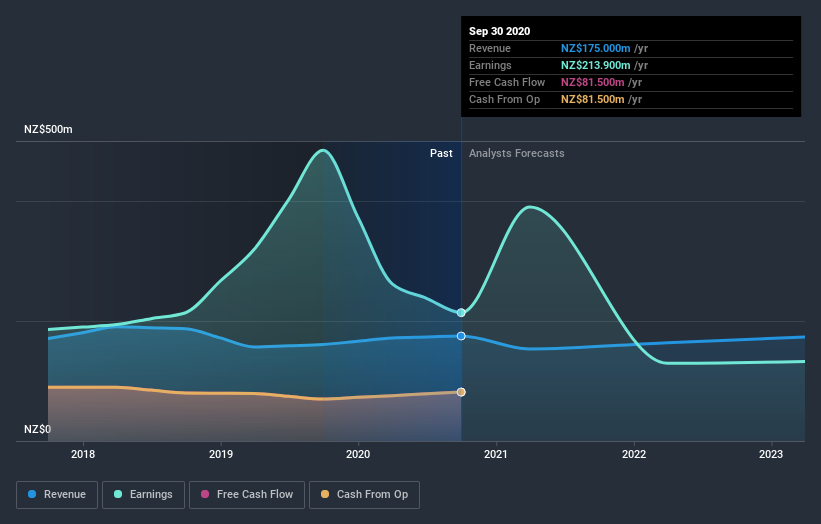Image resolution: width=821 pixels, height=524 pixels.
Task: Click the Cash From Op row label in tooltip
Action: point(504,99)
